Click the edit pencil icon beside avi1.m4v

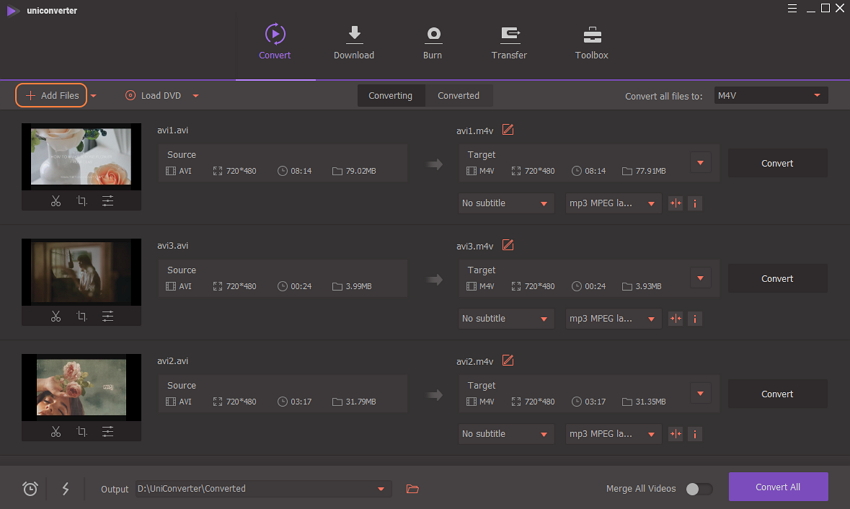coord(508,130)
